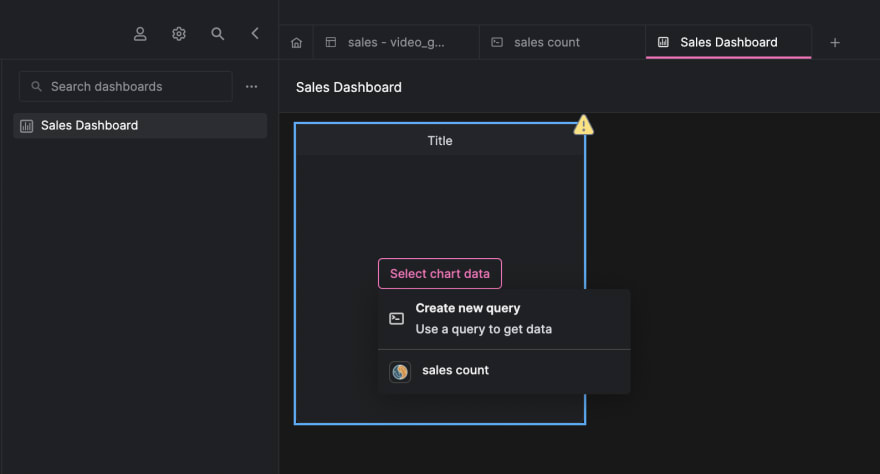Viewport: 880px width, 474px height.
Task: Click the terminal icon beside Create new query
Action: coord(396,319)
